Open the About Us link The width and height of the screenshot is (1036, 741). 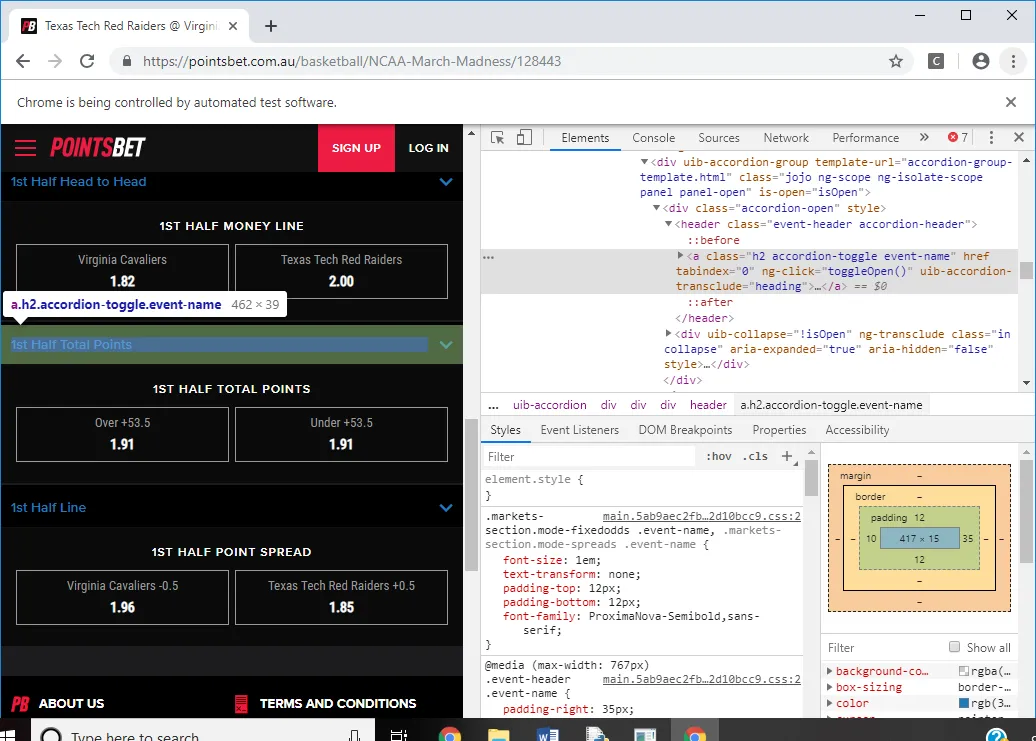pos(71,703)
